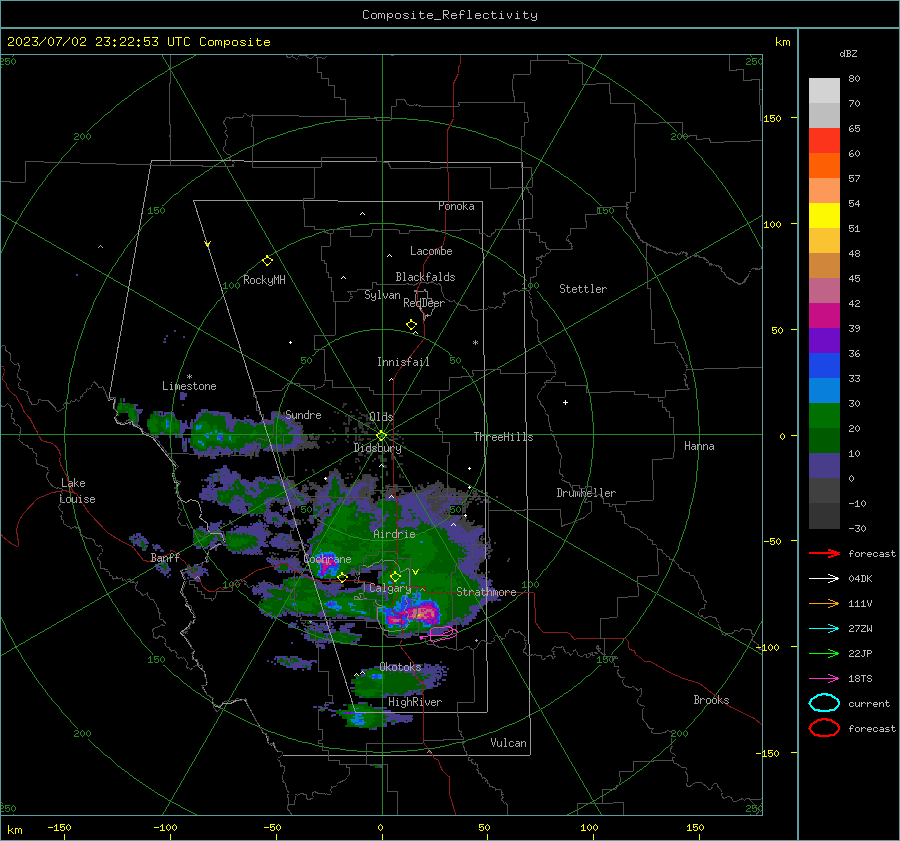The width and height of the screenshot is (900, 841).
Task: Click the Composite_Reflectivity title text
Action: (x=450, y=15)
